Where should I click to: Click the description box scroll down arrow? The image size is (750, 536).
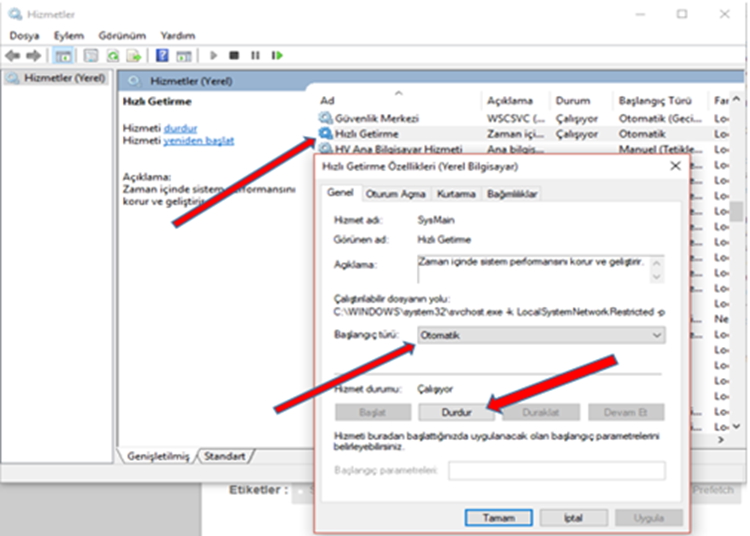click(657, 276)
